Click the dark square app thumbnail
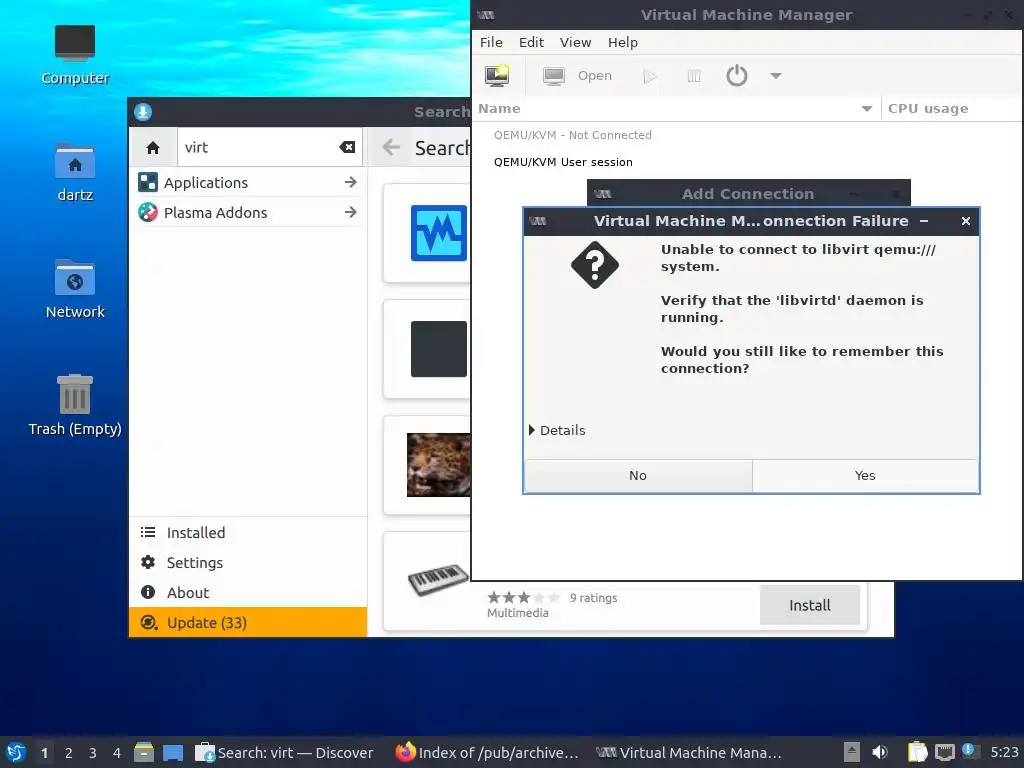1024x768 pixels. point(439,349)
